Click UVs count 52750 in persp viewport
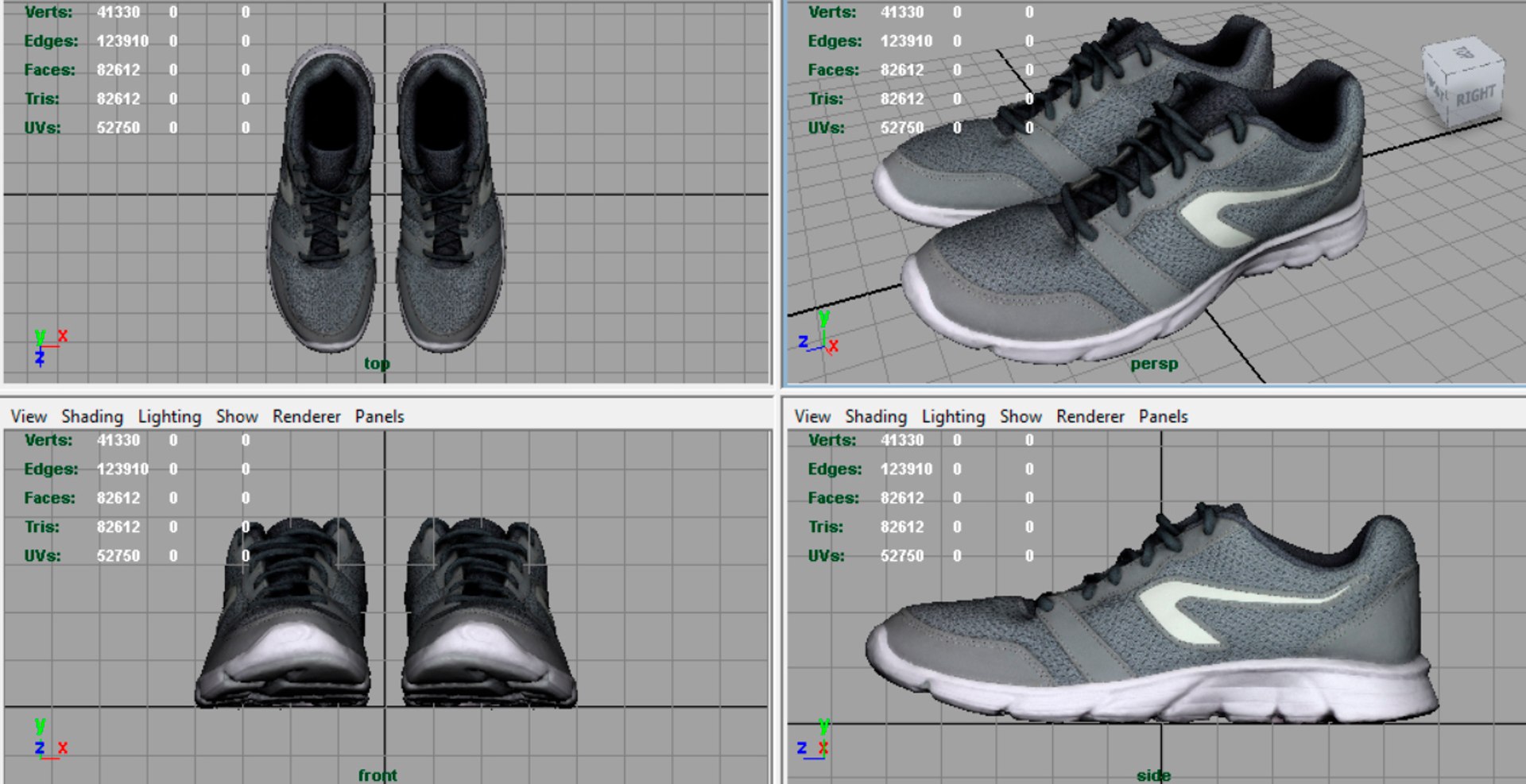The height and width of the screenshot is (784, 1526). [x=902, y=127]
